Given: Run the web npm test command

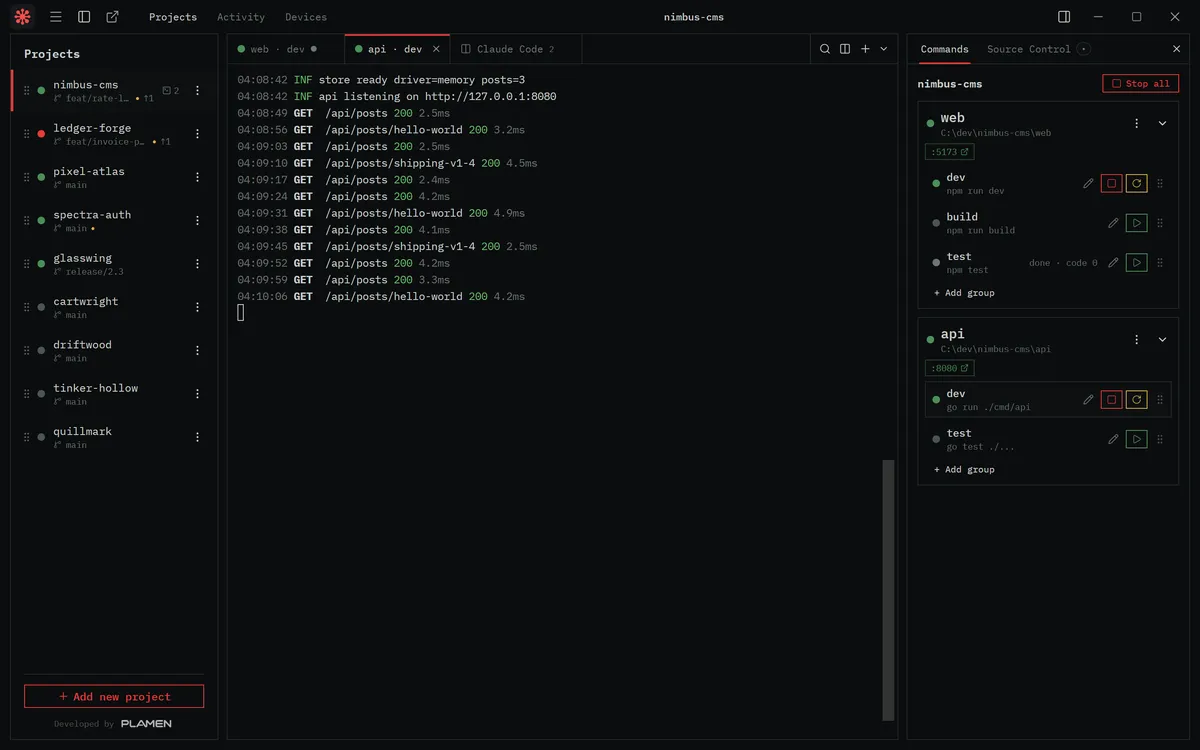Looking at the screenshot, I should pyautogui.click(x=1136, y=263).
